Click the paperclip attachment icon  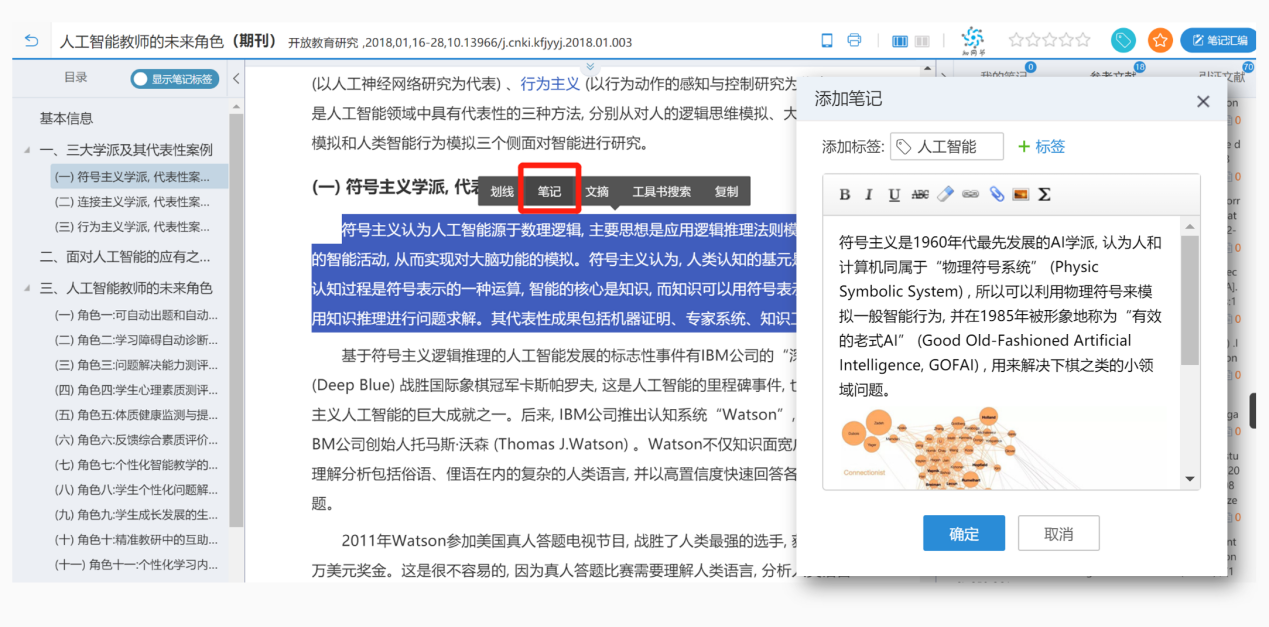coord(996,194)
